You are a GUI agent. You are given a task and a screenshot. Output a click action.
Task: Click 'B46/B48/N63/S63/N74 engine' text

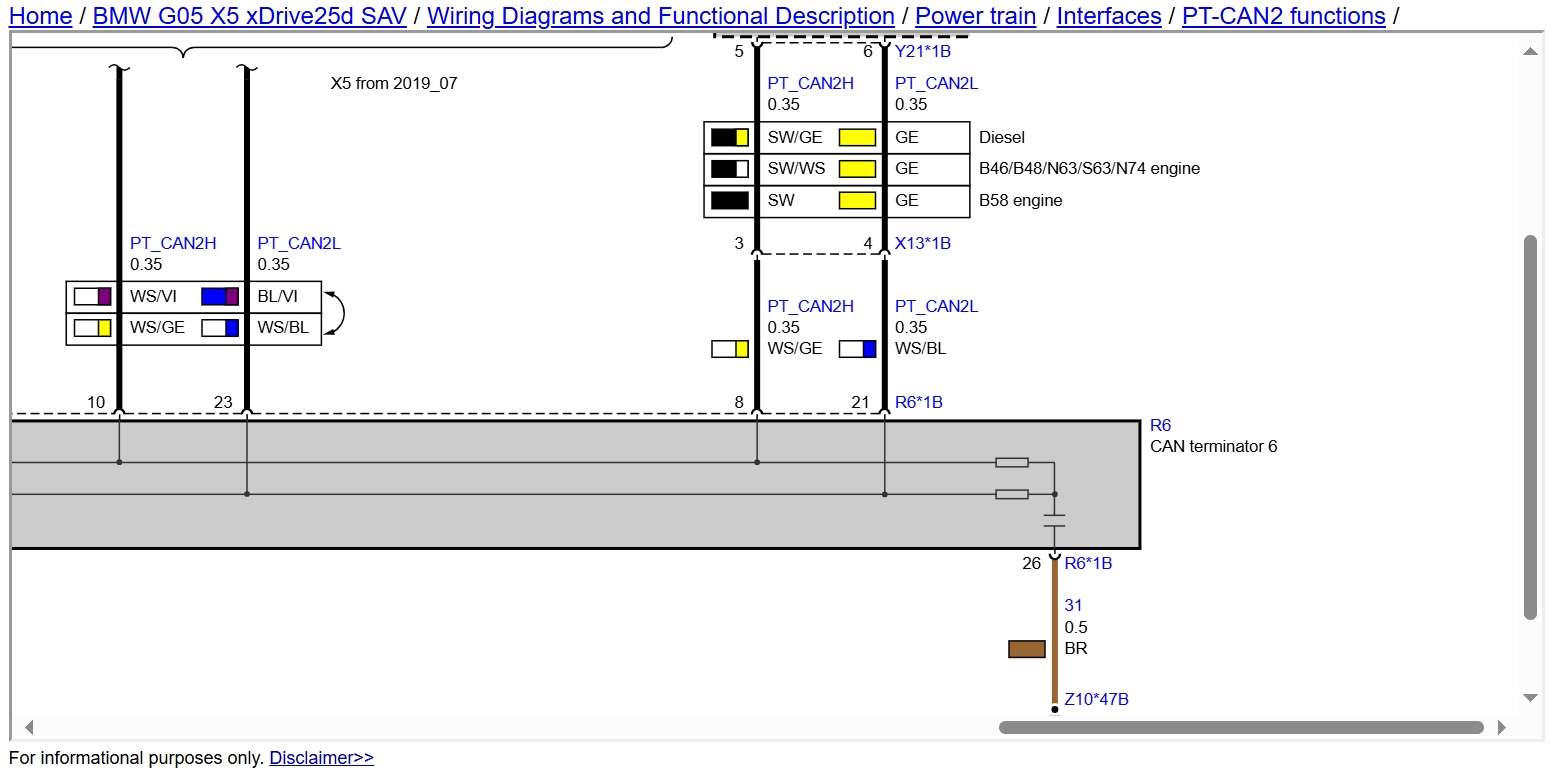point(1089,168)
